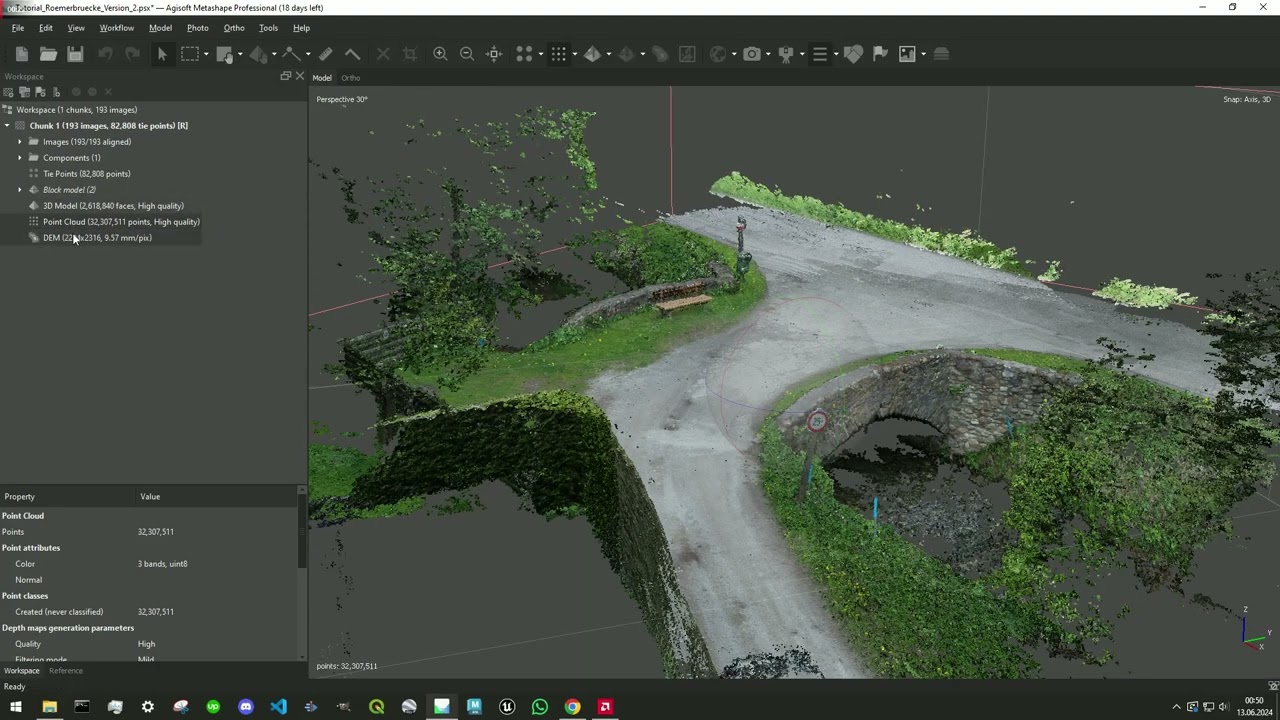
Task: Click the Show Images picture icon
Action: point(907,54)
